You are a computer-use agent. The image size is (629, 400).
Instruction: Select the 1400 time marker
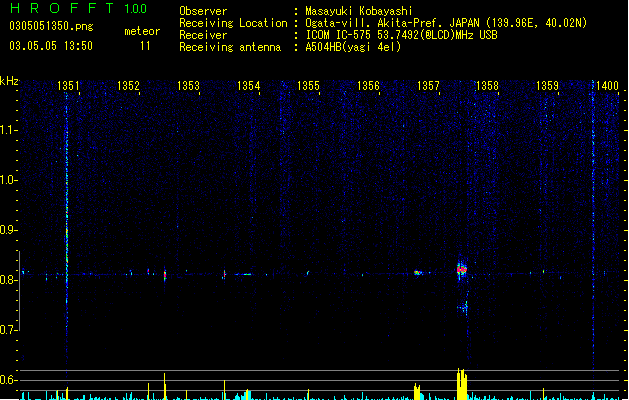607,86
